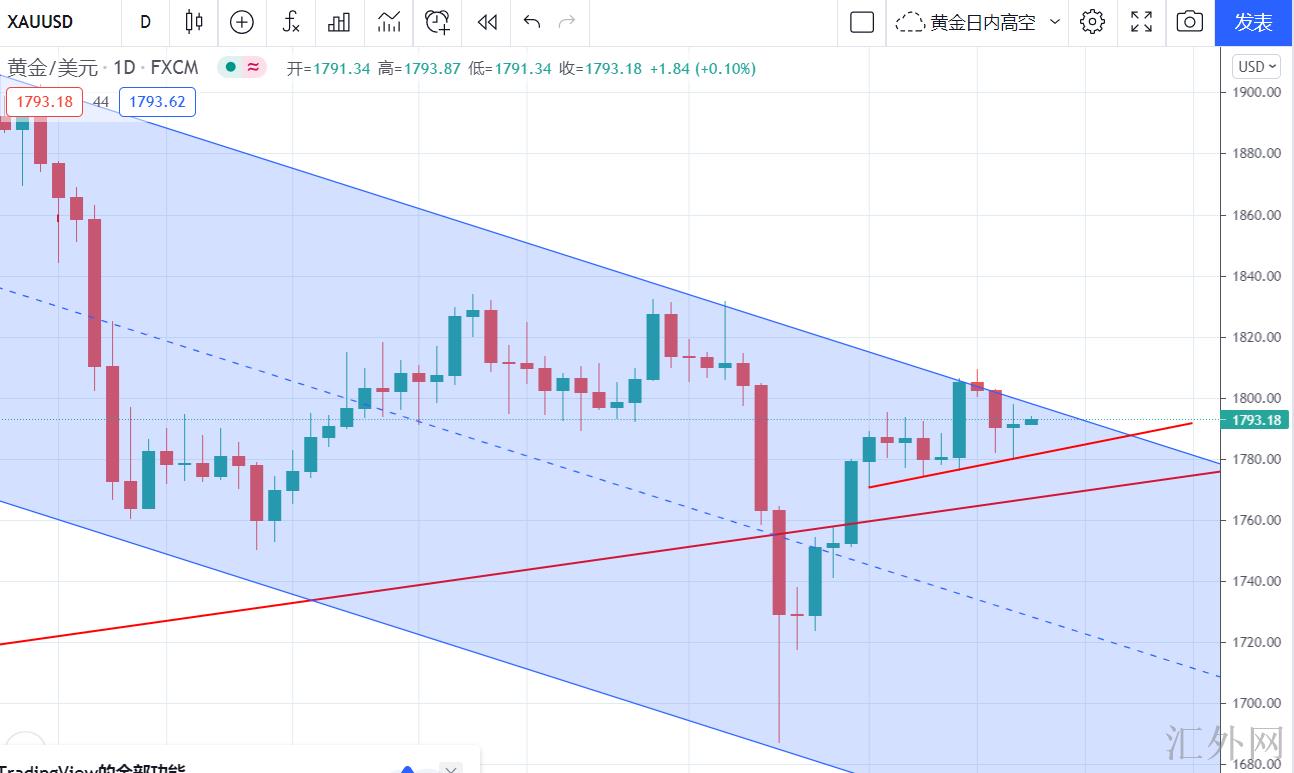
Task: Open the candlestick chart style menu
Action: pyautogui.click(x=194, y=22)
